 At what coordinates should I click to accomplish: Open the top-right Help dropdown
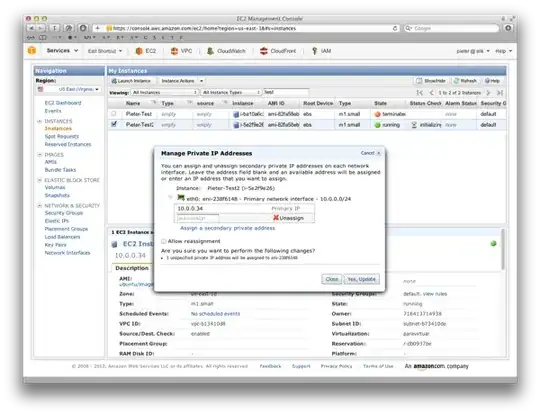503,51
